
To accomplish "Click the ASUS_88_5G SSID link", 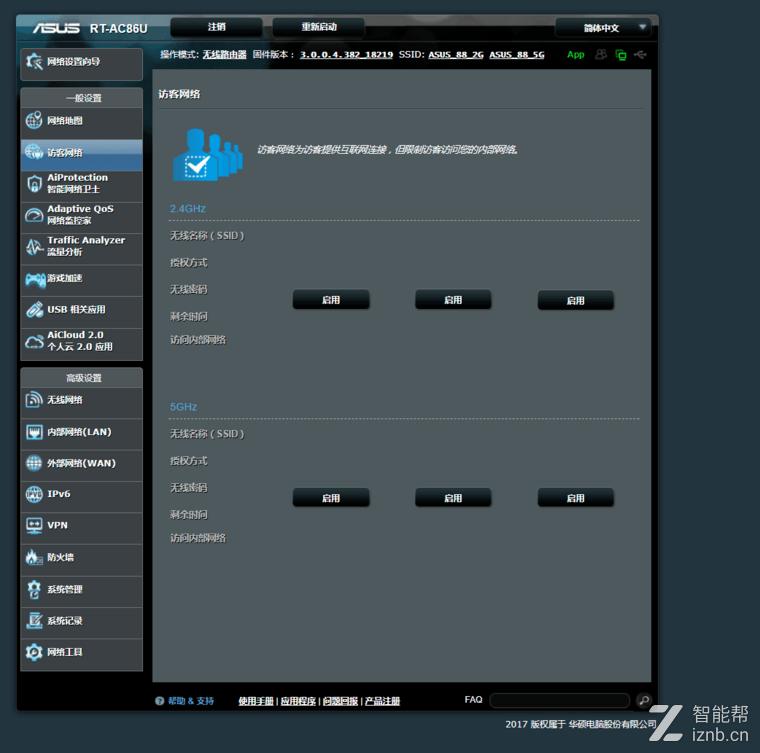I will 517,55.
